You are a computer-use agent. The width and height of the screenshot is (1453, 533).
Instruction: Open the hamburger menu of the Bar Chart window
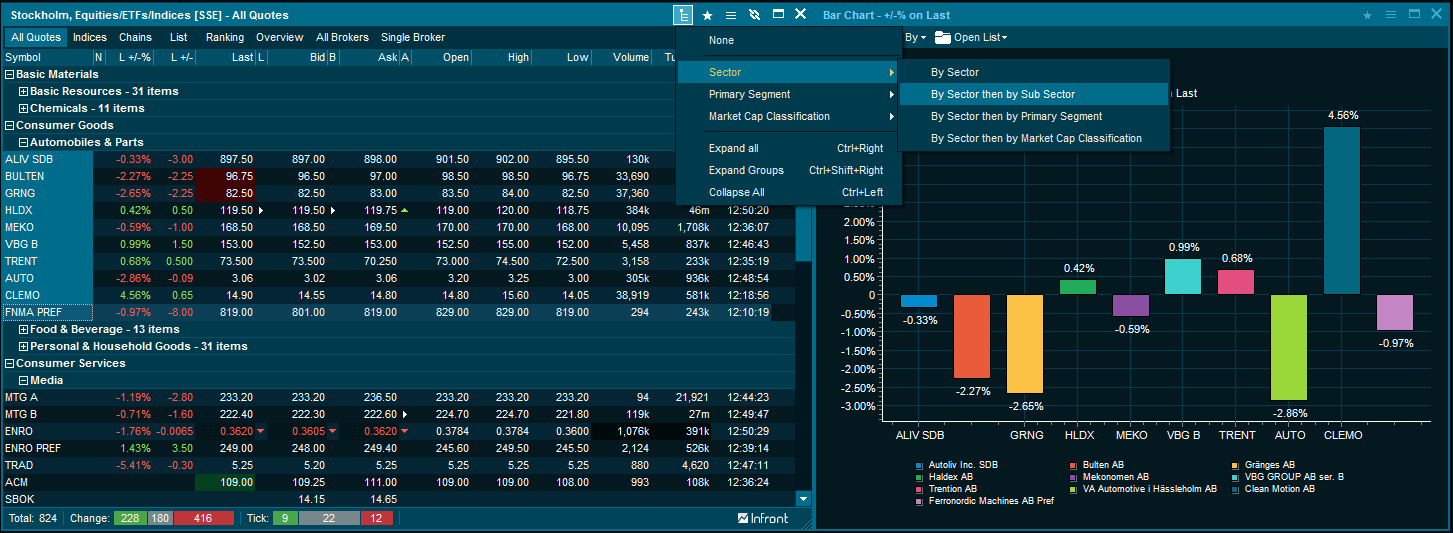pos(1390,15)
